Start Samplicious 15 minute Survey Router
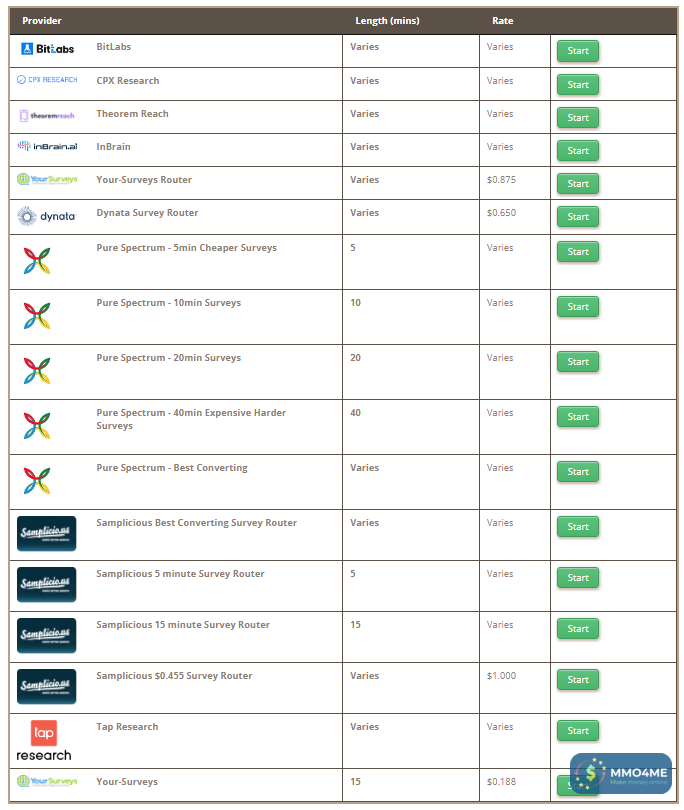 click(x=578, y=629)
